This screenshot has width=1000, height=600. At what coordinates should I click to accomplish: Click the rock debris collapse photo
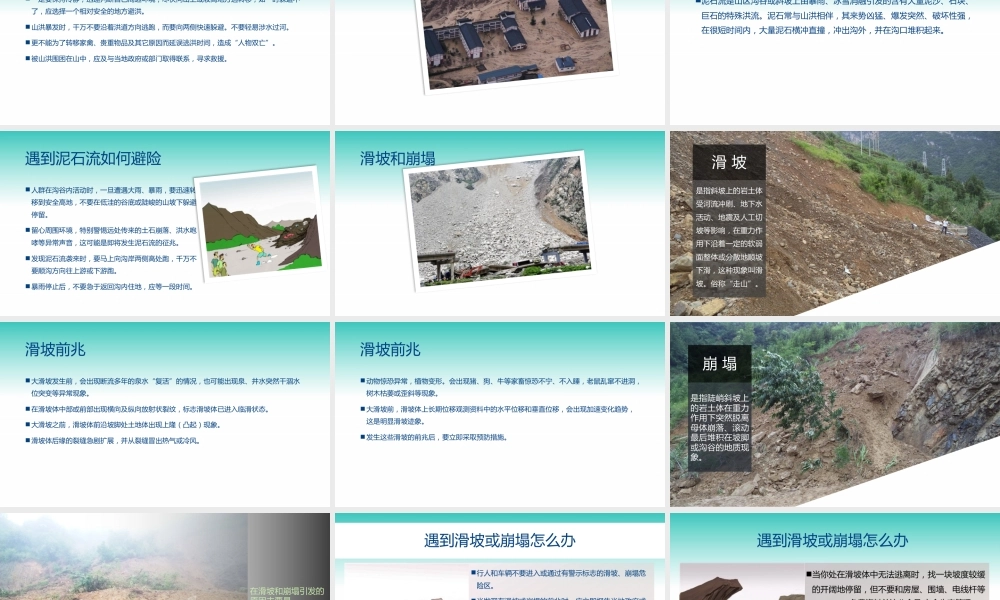pyautogui.click(x=499, y=220)
